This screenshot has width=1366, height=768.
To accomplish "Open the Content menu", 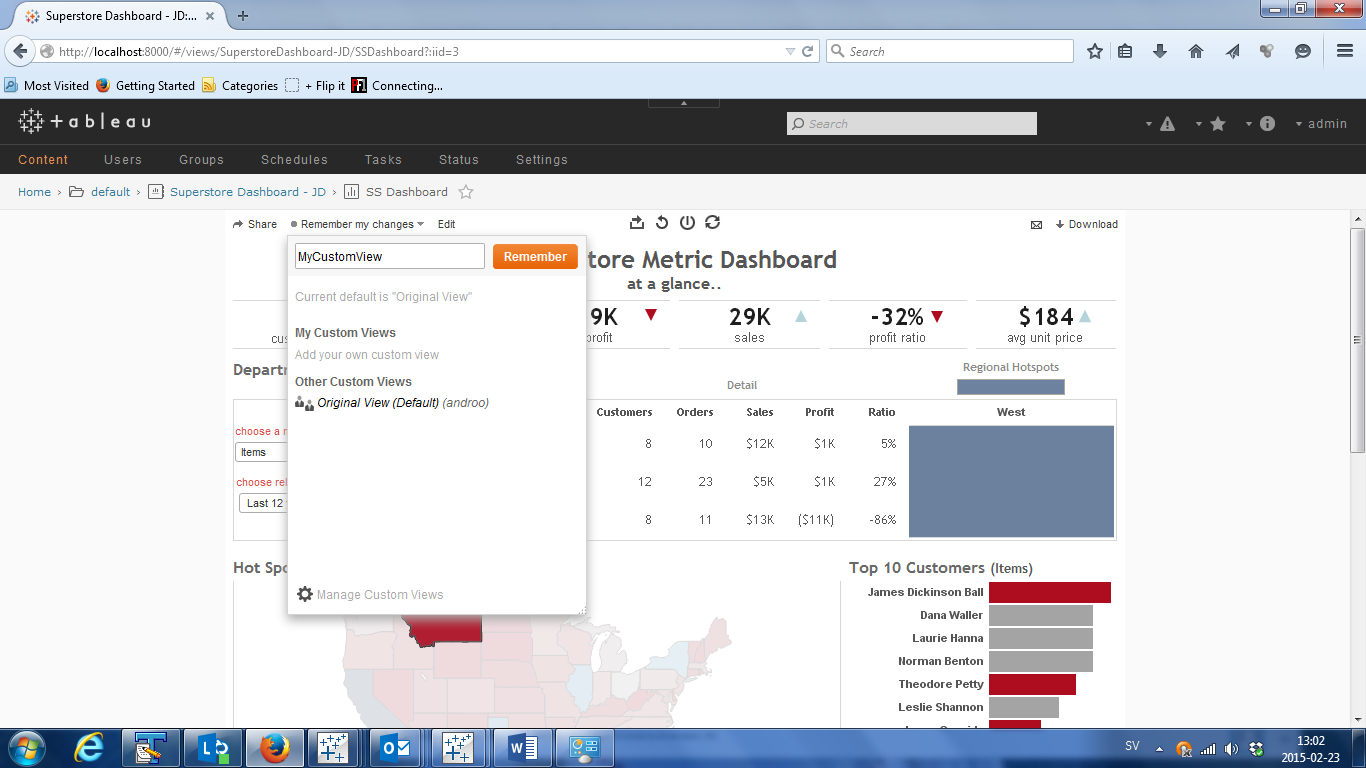I will [x=43, y=159].
